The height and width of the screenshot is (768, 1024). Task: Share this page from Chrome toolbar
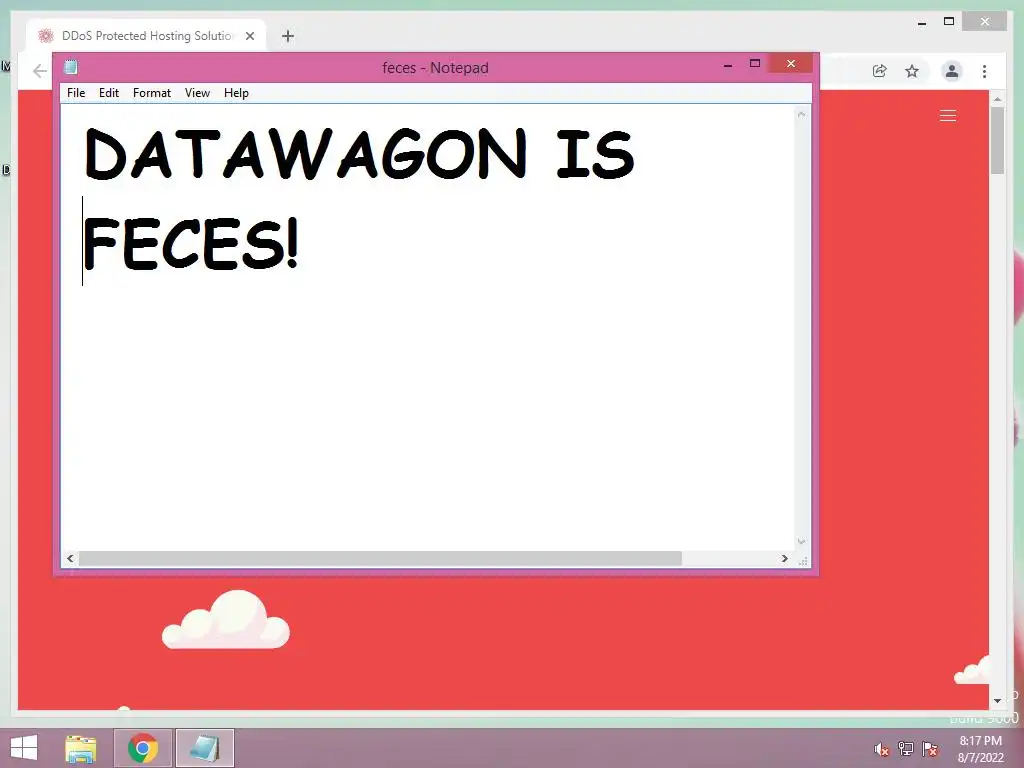click(880, 71)
